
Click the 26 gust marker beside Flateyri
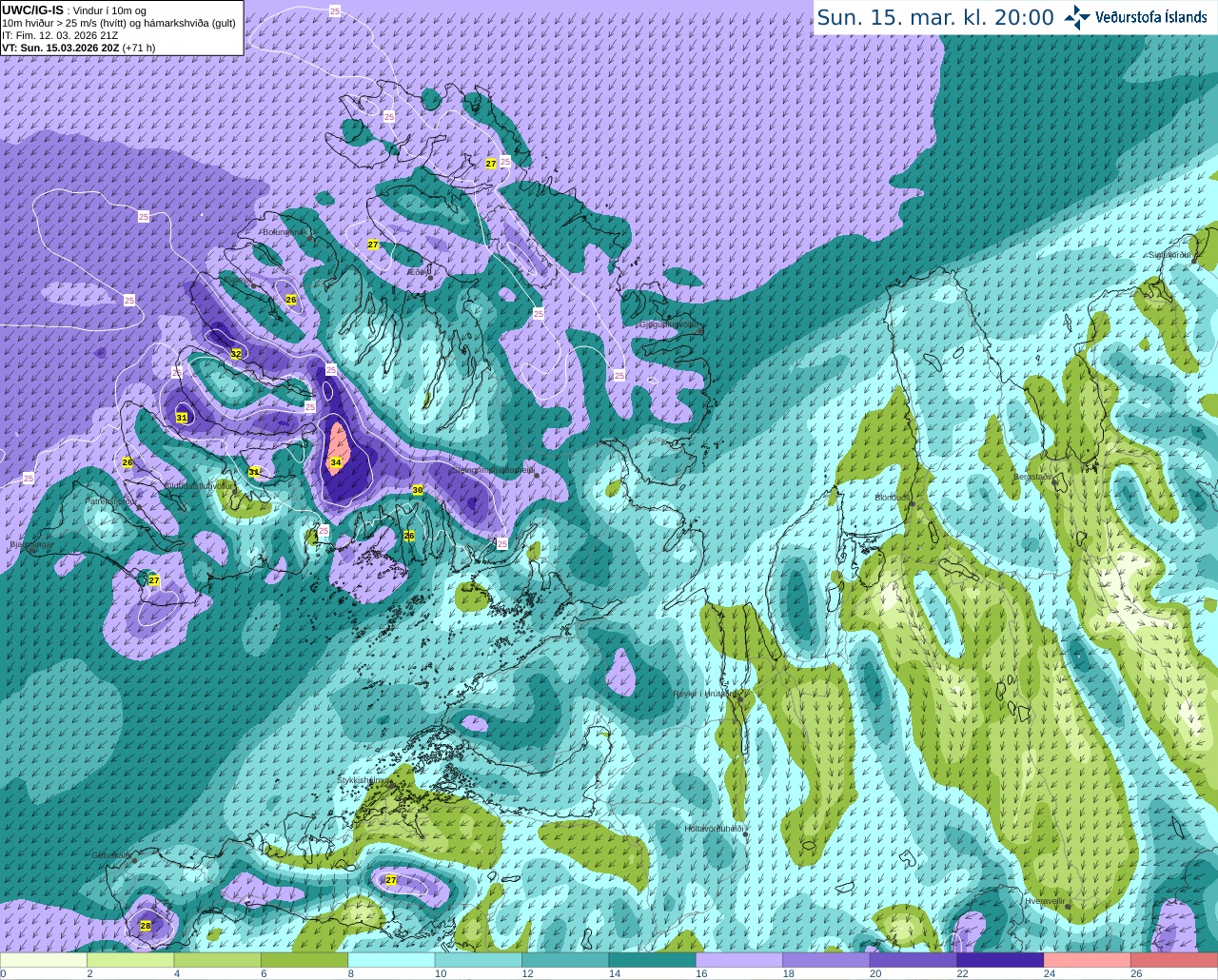coord(291,300)
